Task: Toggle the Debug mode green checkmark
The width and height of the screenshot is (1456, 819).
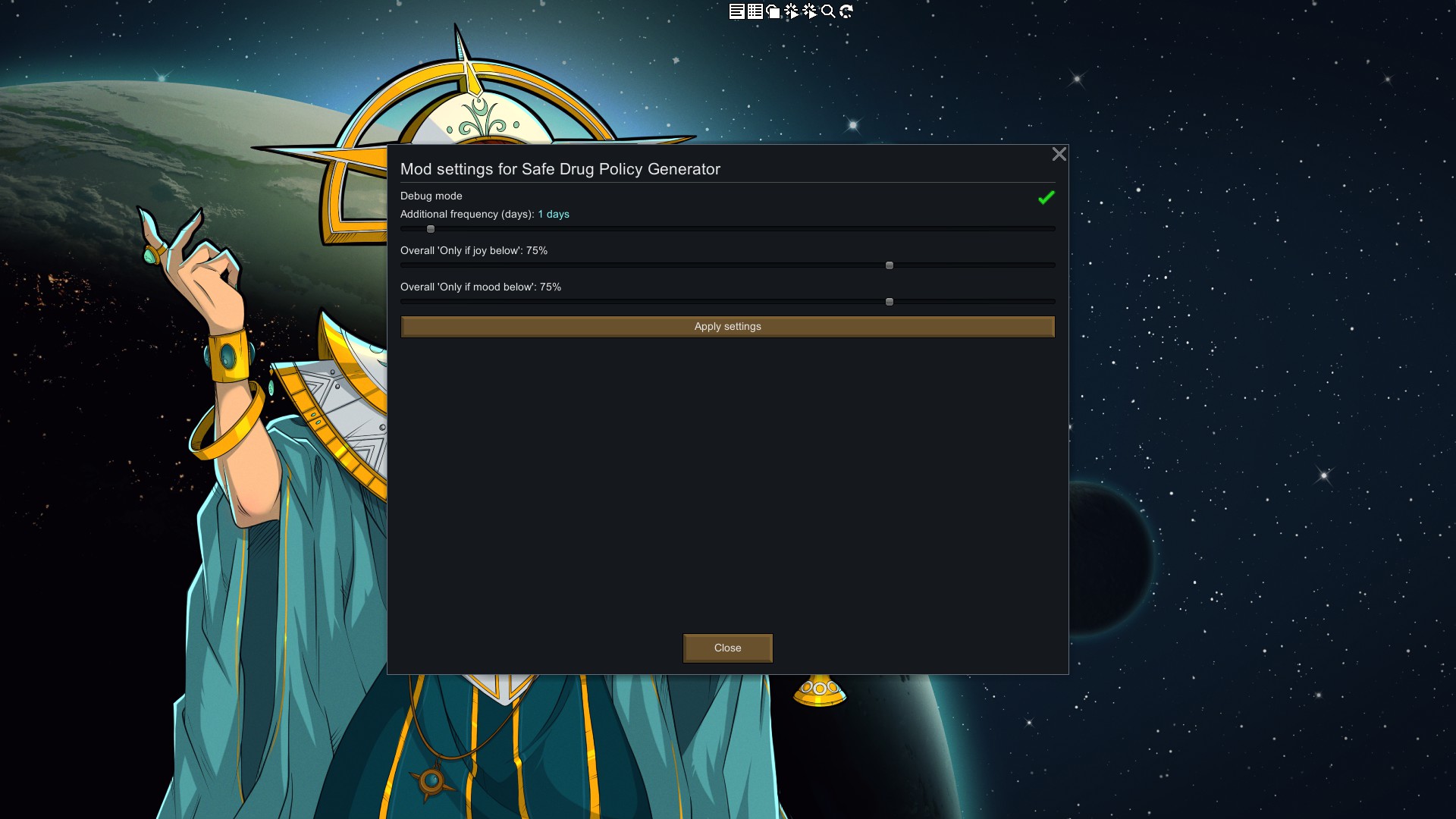Action: coord(1046,197)
